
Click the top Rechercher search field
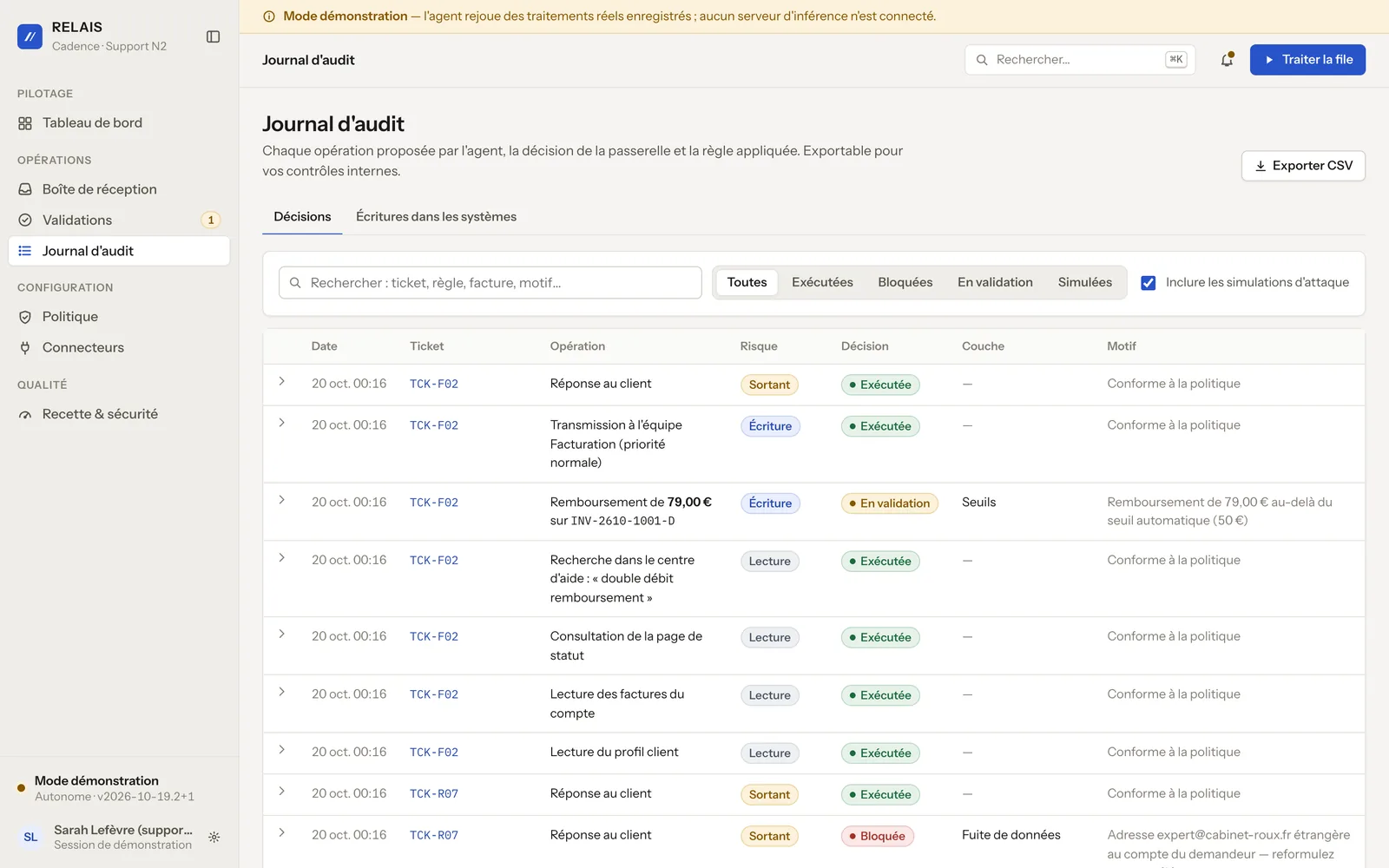[x=1080, y=60]
